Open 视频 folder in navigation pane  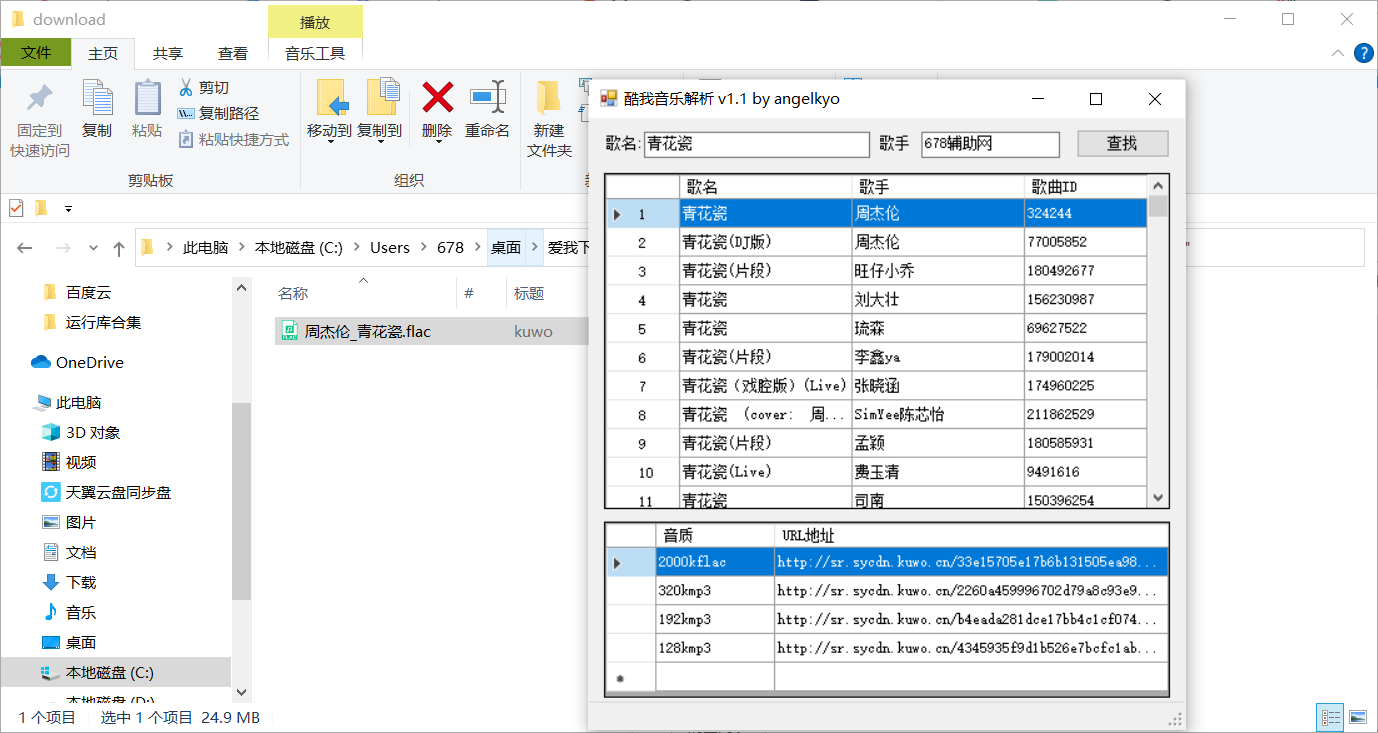coord(69,462)
